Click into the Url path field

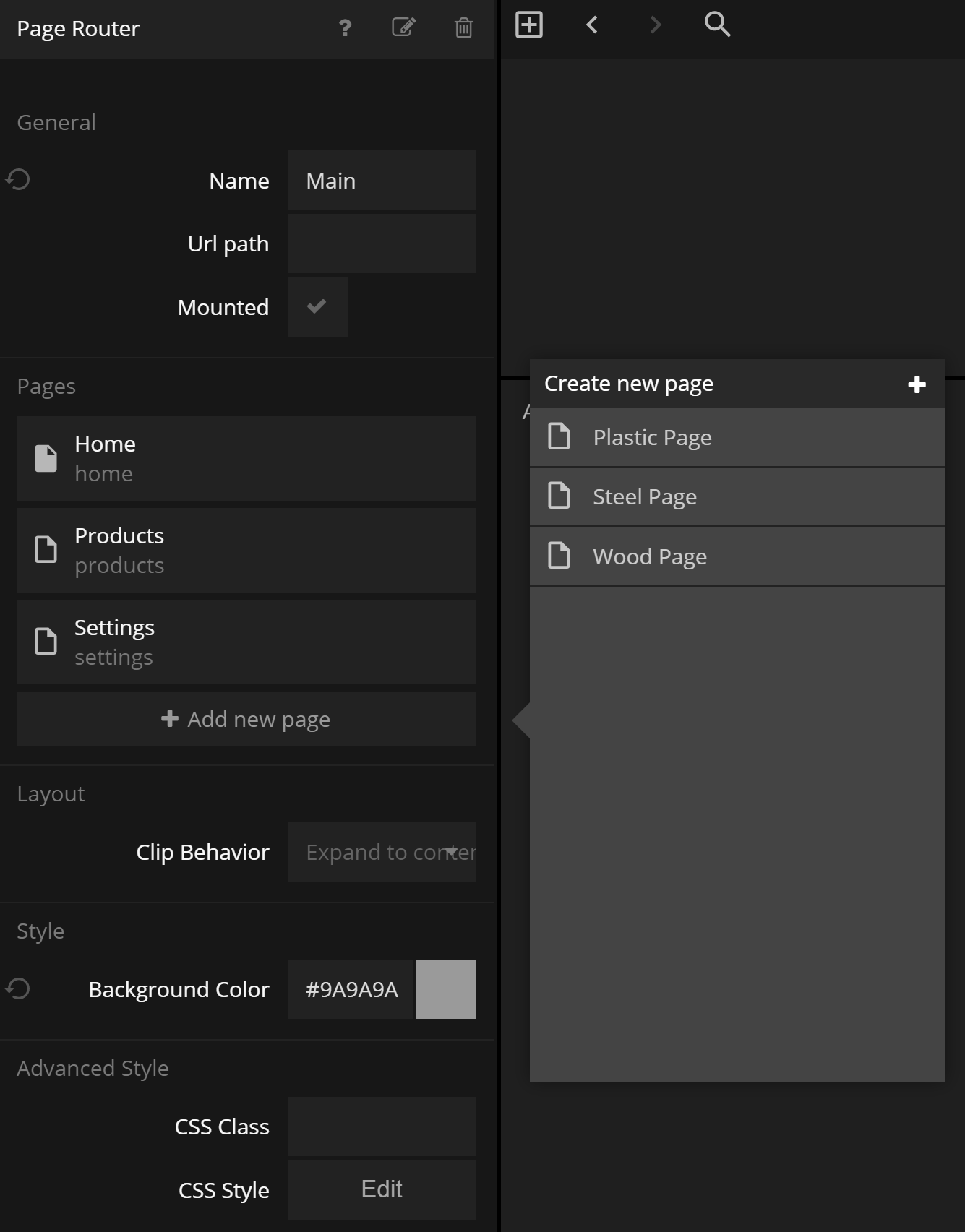381,244
